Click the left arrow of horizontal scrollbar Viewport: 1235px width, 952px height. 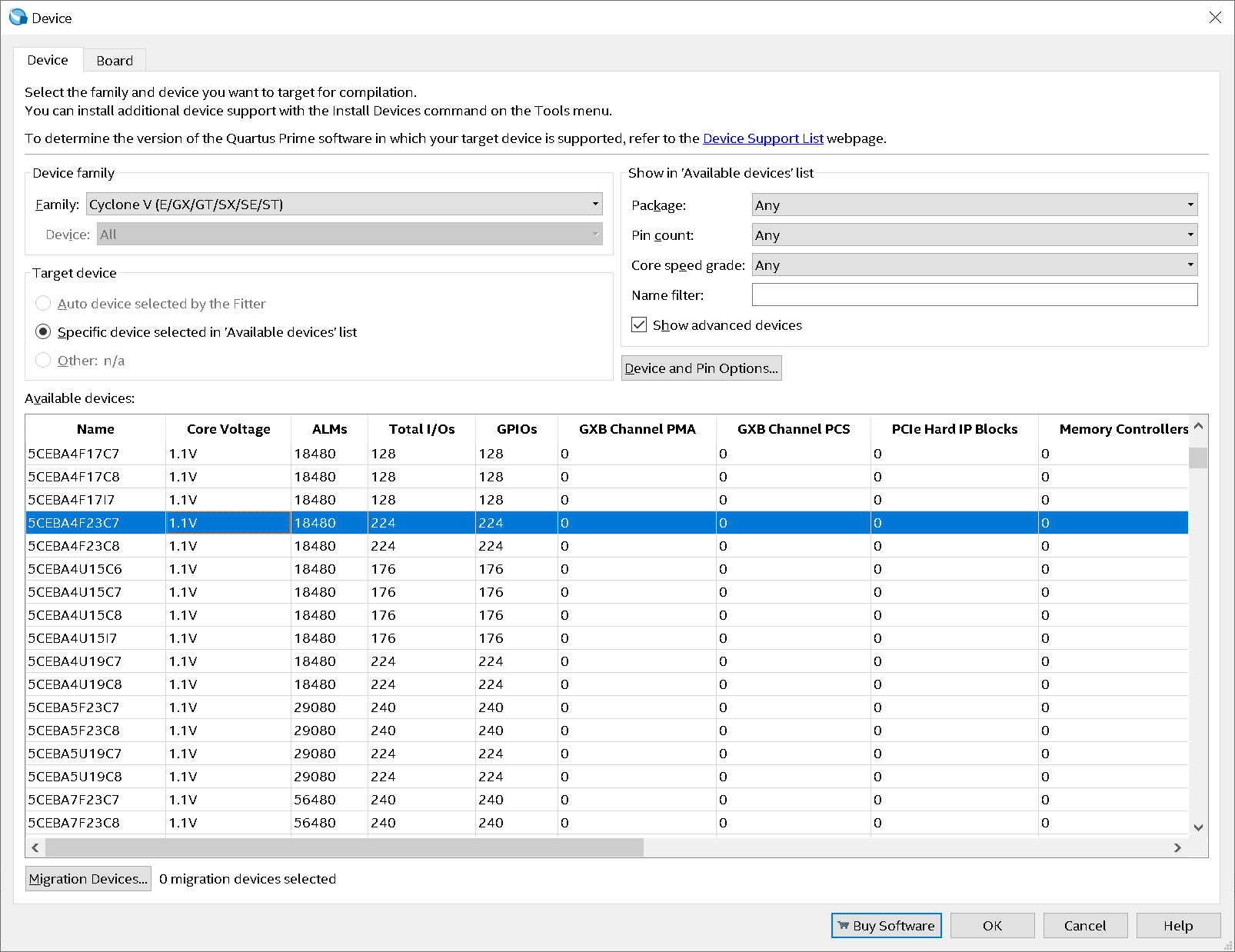point(35,847)
